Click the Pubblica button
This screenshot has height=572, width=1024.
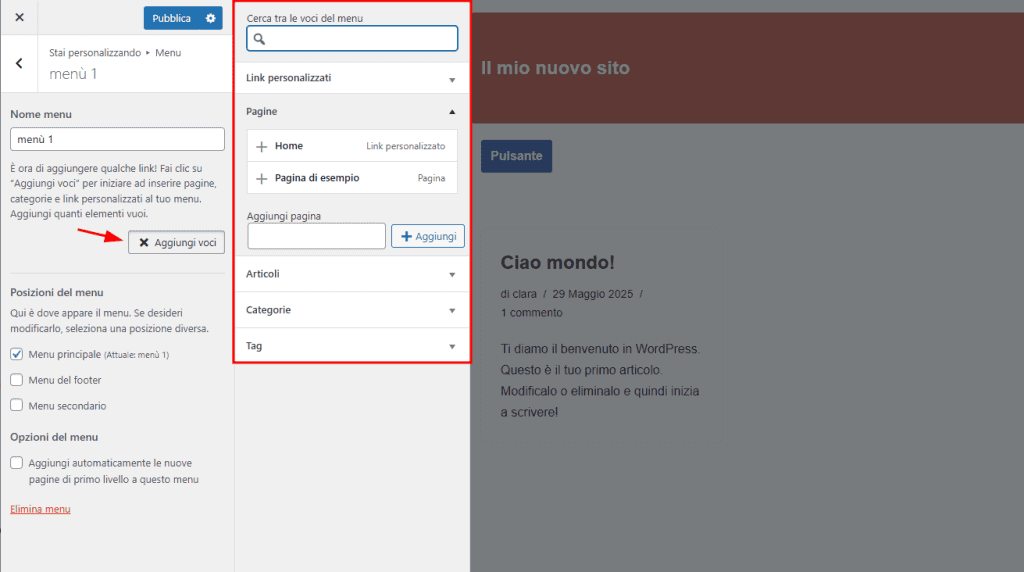coord(172,18)
